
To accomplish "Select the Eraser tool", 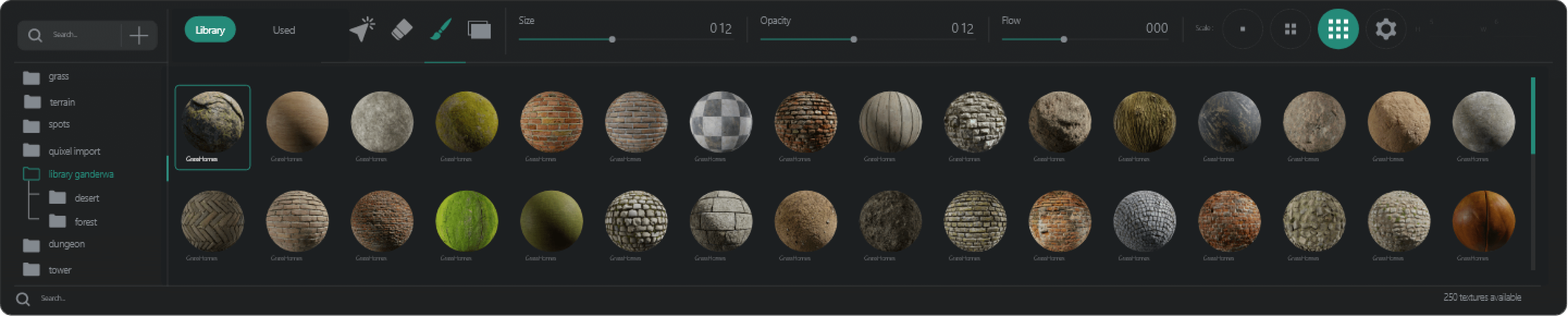I will (401, 29).
